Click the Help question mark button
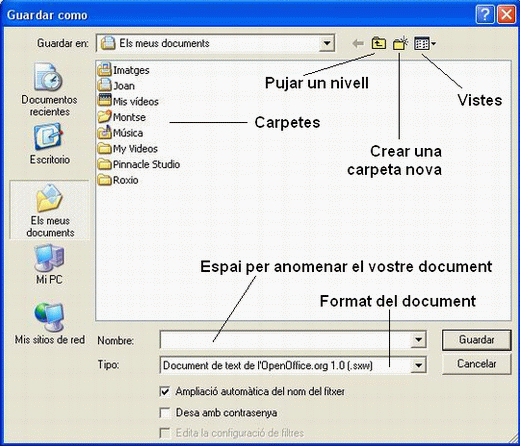 coord(485,15)
